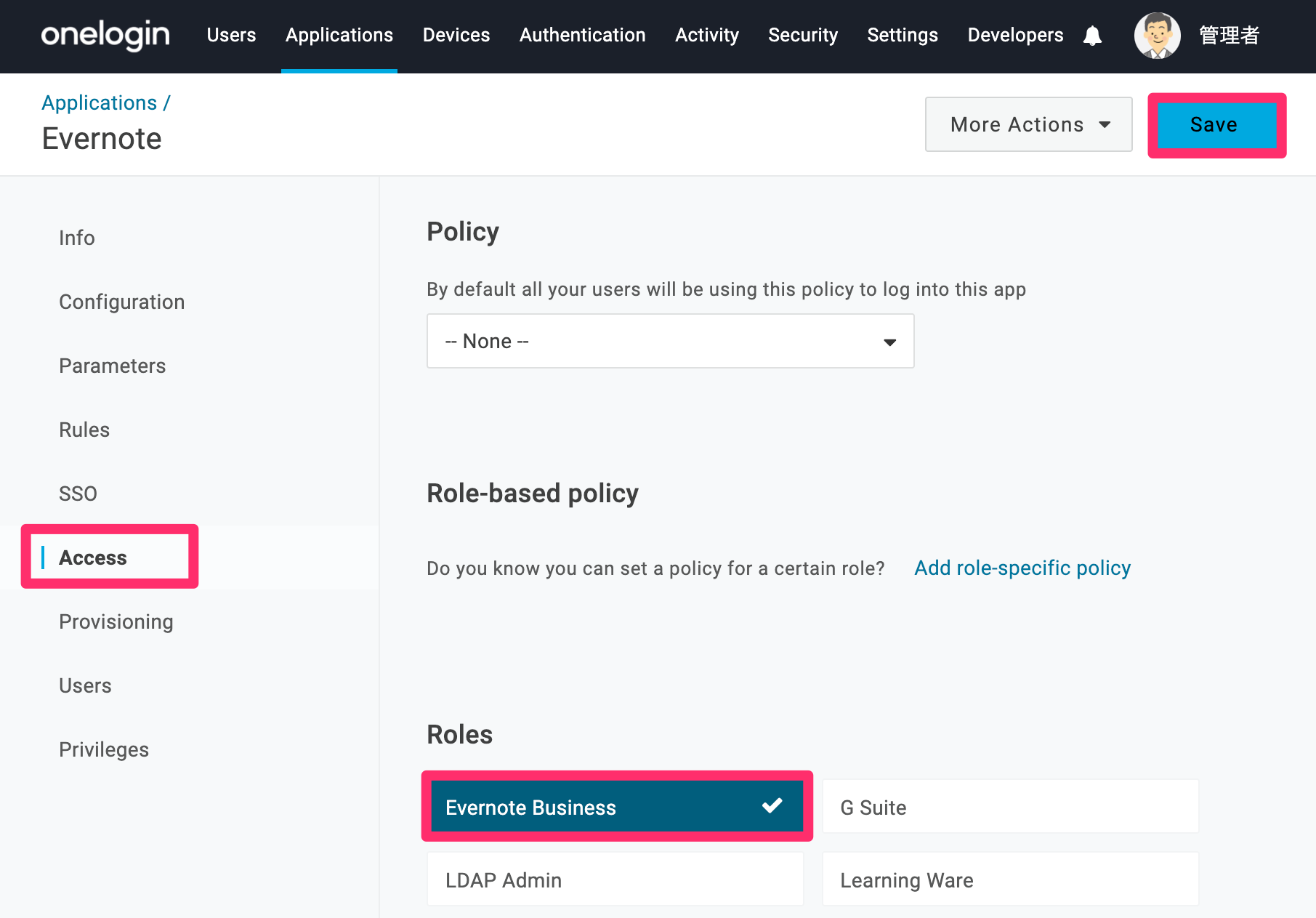Click Add role-specific policy link
The height and width of the screenshot is (918, 1316).
pyautogui.click(x=1022, y=568)
